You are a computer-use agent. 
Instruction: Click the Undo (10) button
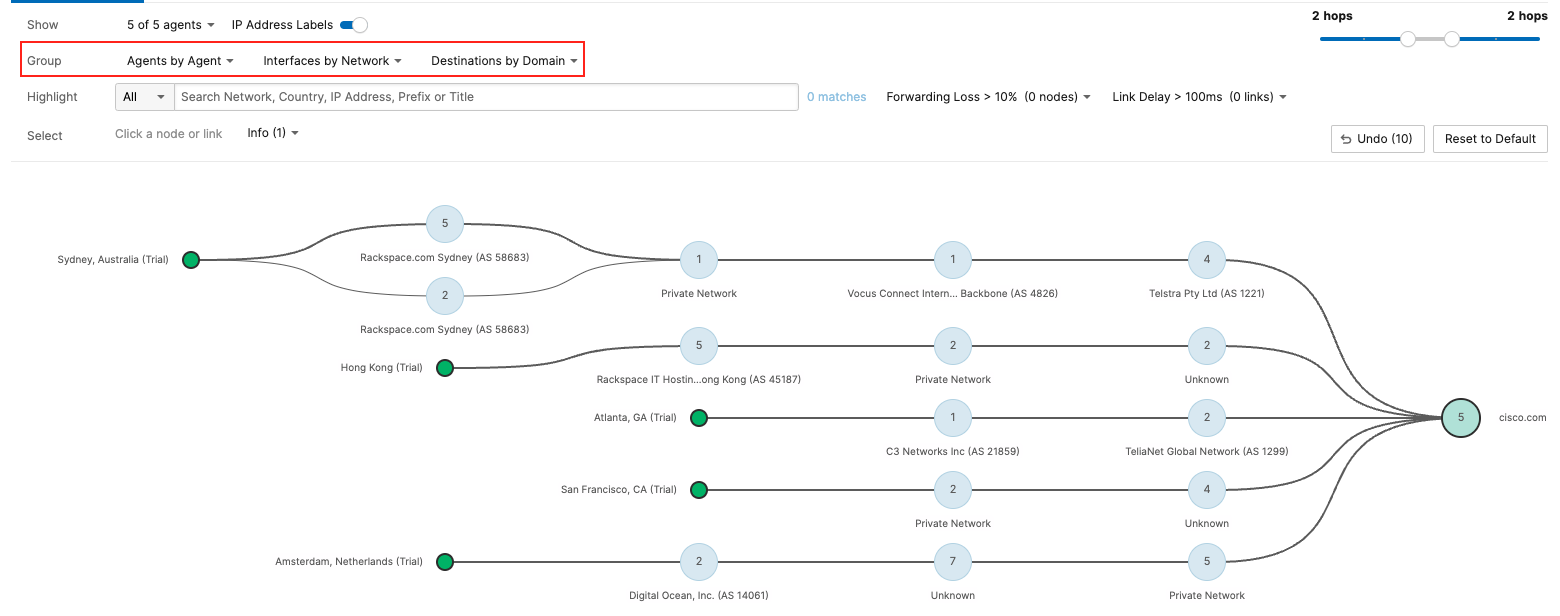click(1377, 139)
